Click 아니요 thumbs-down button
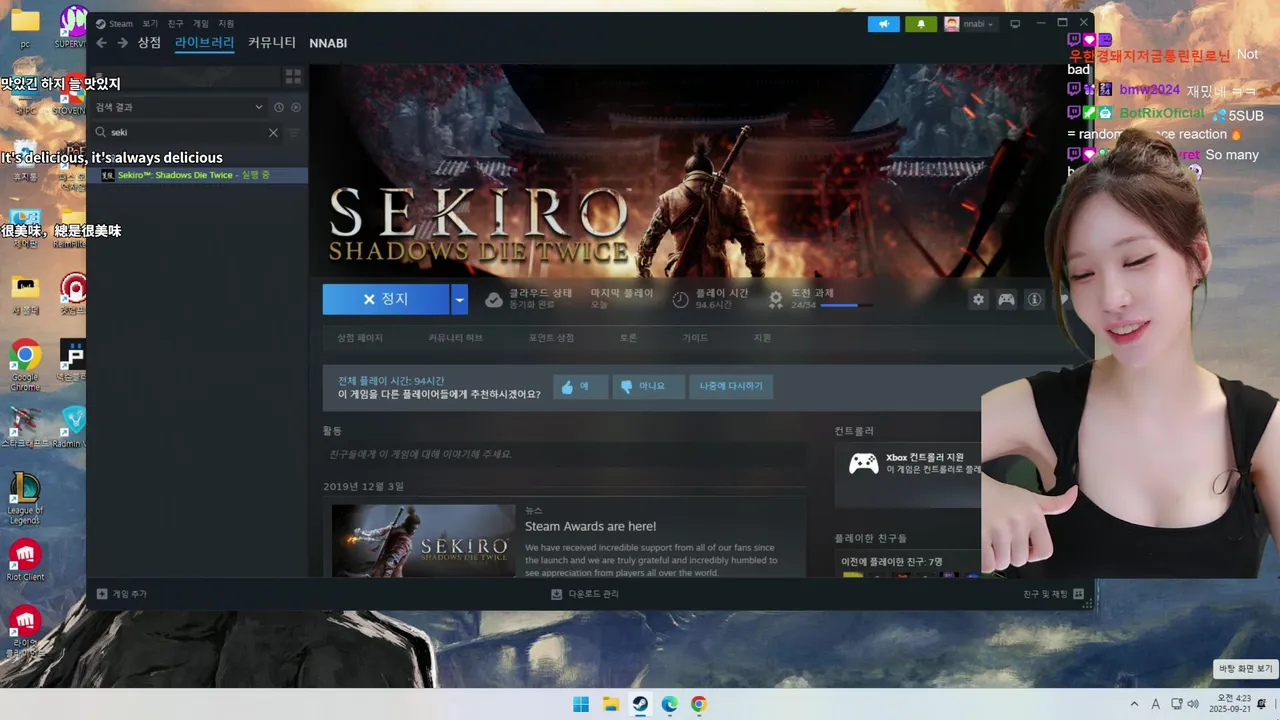Image resolution: width=1280 pixels, height=720 pixels. click(x=648, y=386)
